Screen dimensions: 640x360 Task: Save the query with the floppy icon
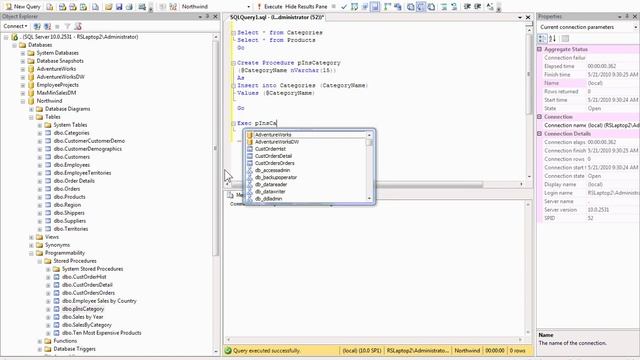click(x=119, y=7)
